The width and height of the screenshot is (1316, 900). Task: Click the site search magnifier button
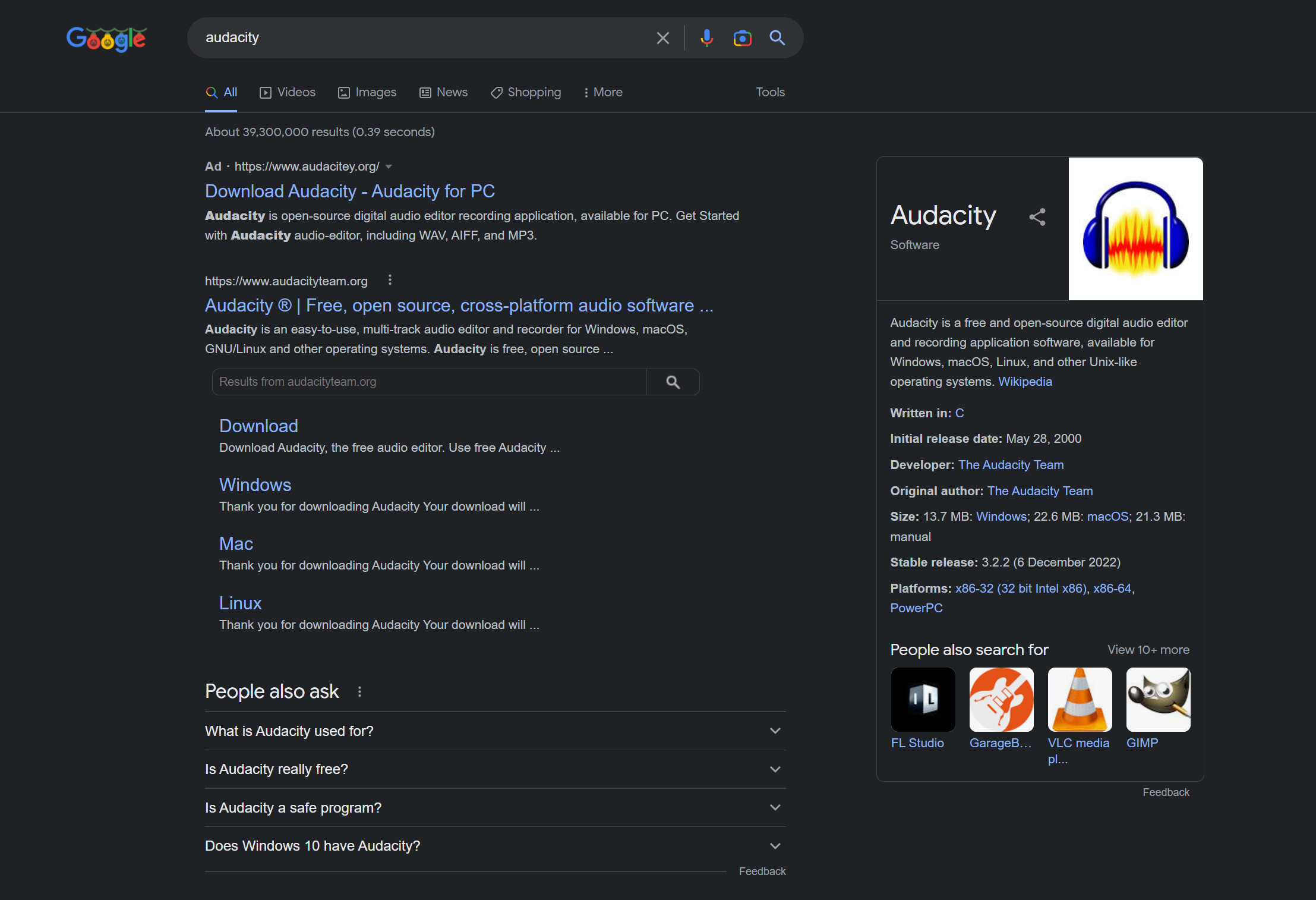tap(673, 382)
